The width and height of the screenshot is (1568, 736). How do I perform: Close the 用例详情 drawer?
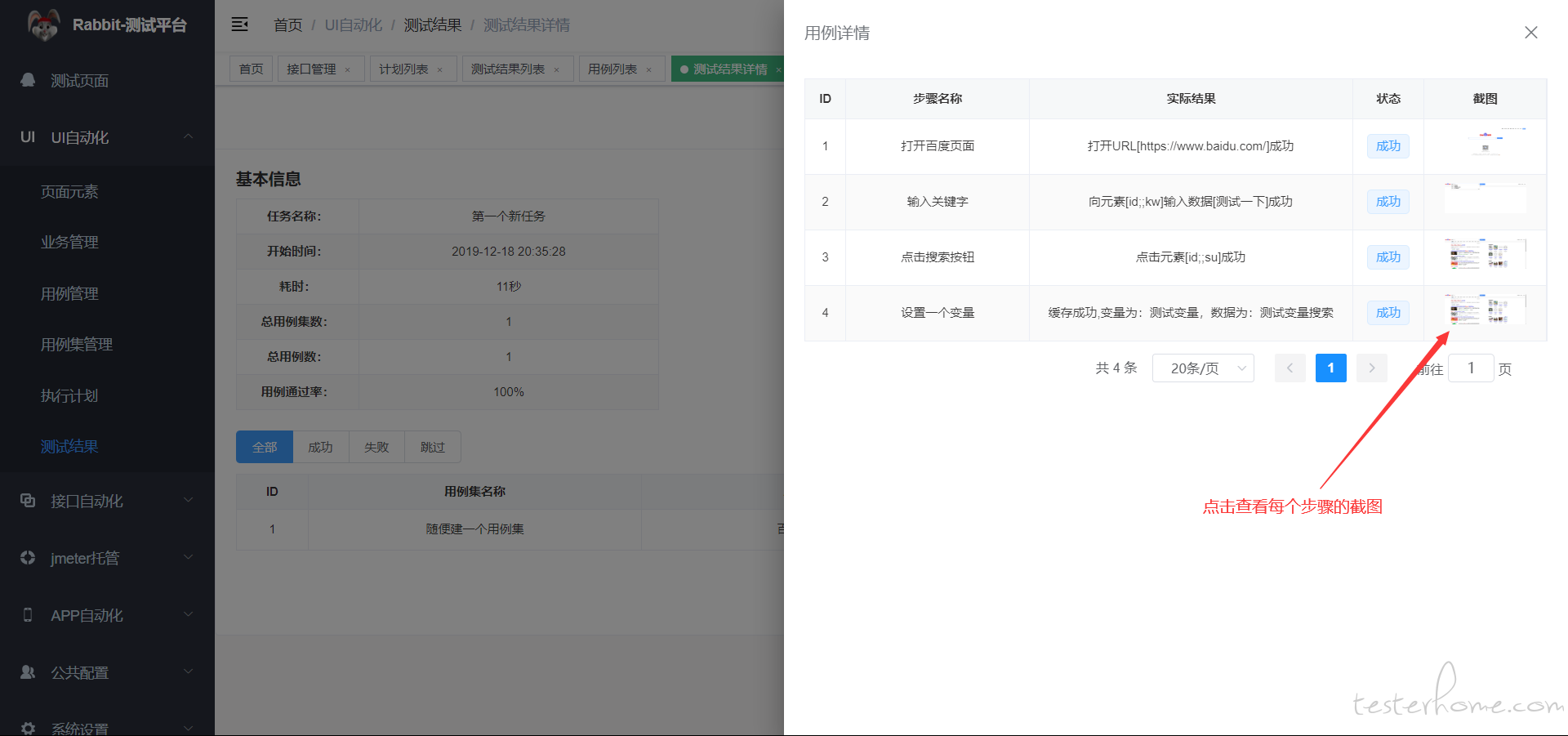click(1531, 33)
